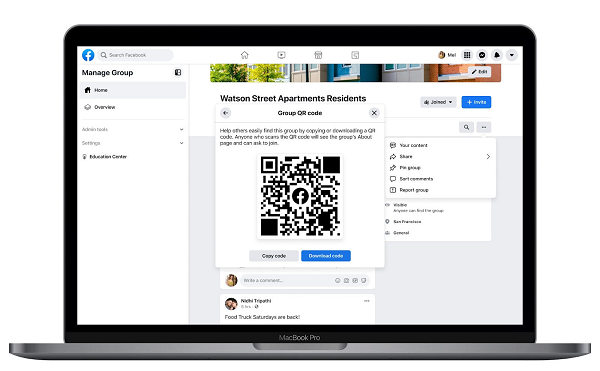Expand the Settings section

(x=133, y=143)
